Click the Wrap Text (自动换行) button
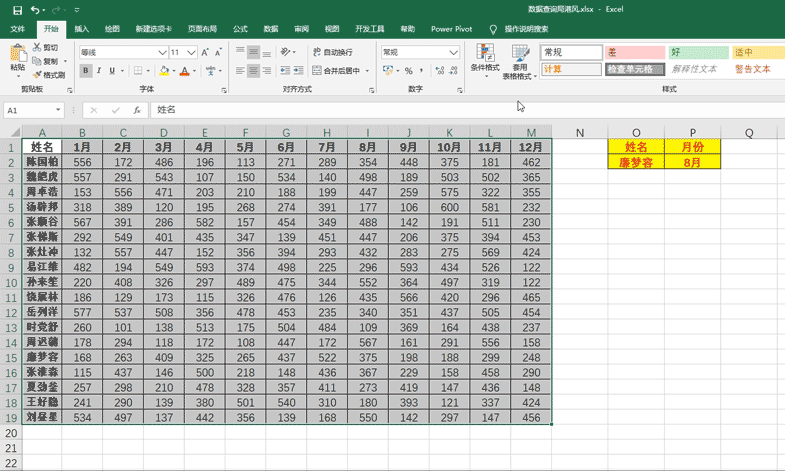Viewport: 785px width, 471px height. pos(332,52)
